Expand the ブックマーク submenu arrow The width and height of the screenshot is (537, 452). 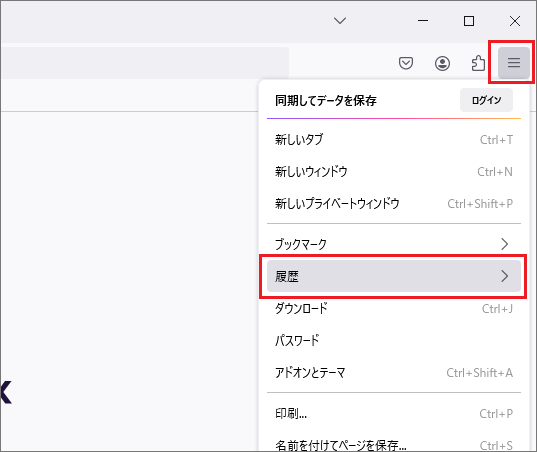click(x=504, y=244)
